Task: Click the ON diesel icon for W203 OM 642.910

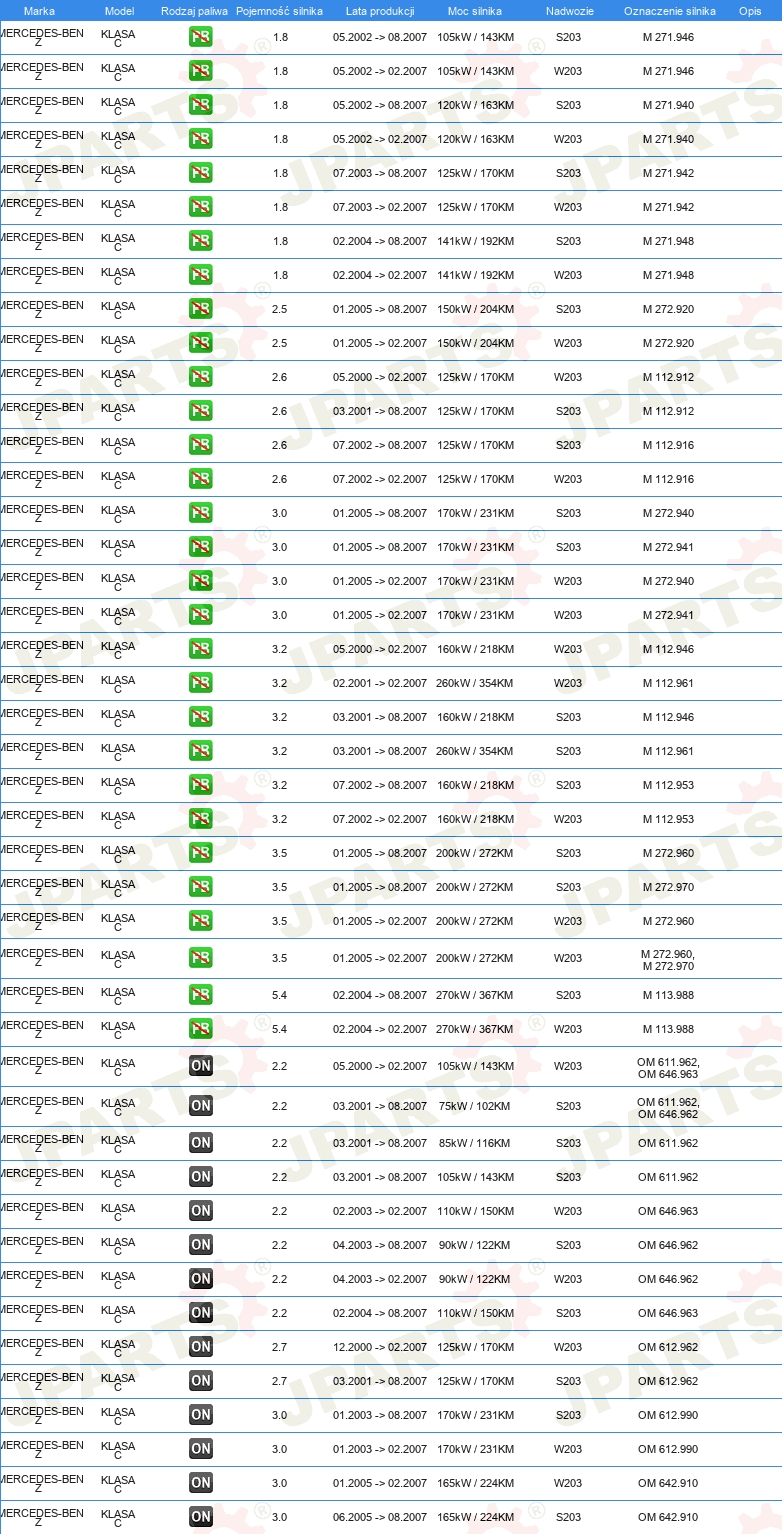Action: click(201, 1483)
